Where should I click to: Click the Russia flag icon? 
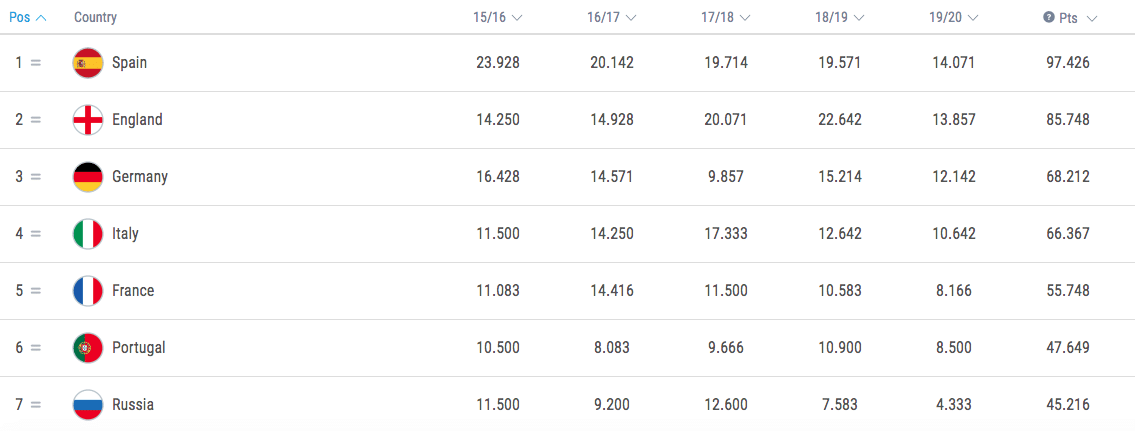(x=88, y=405)
